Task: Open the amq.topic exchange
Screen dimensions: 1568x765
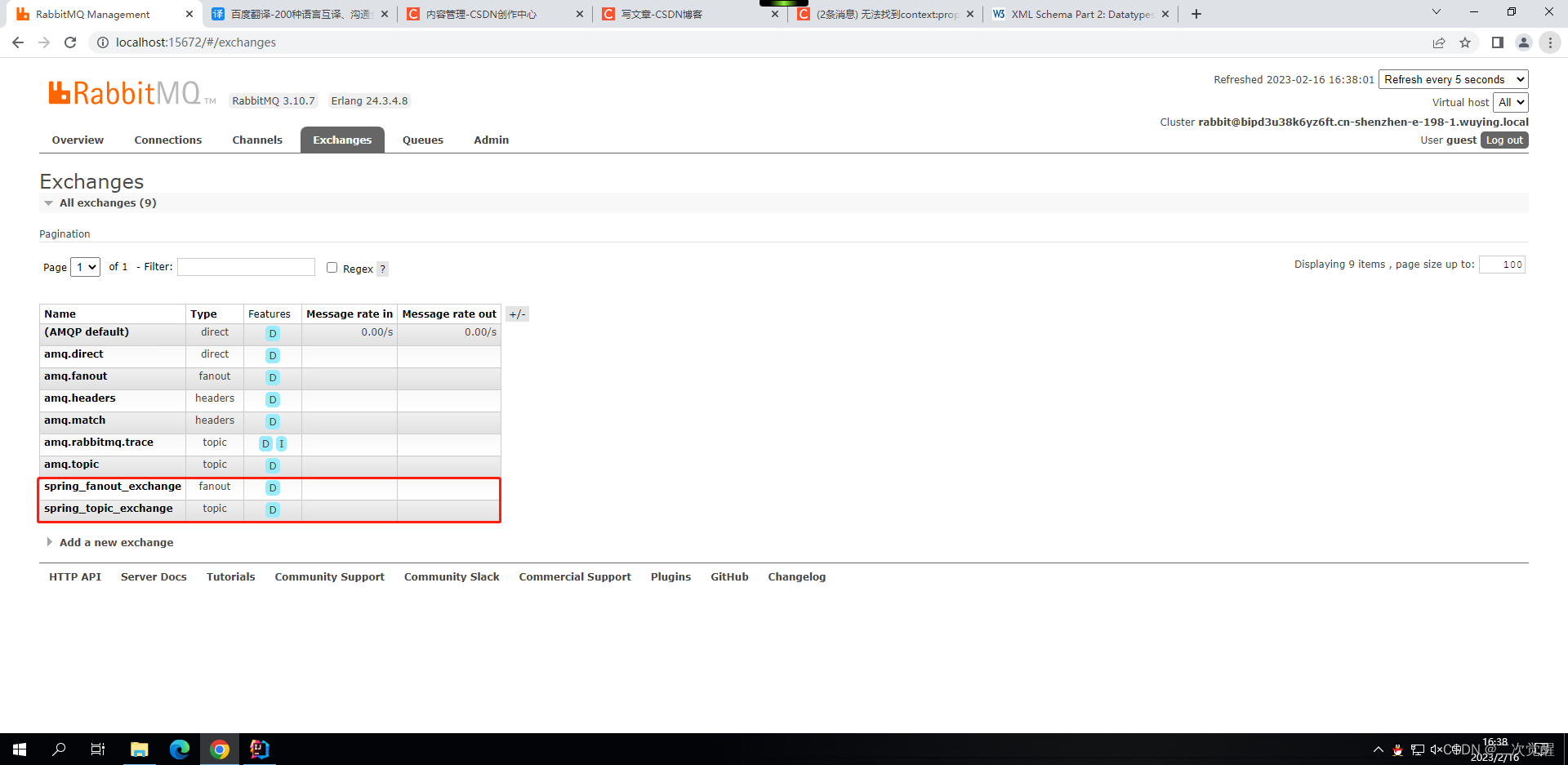Action: 72,464
